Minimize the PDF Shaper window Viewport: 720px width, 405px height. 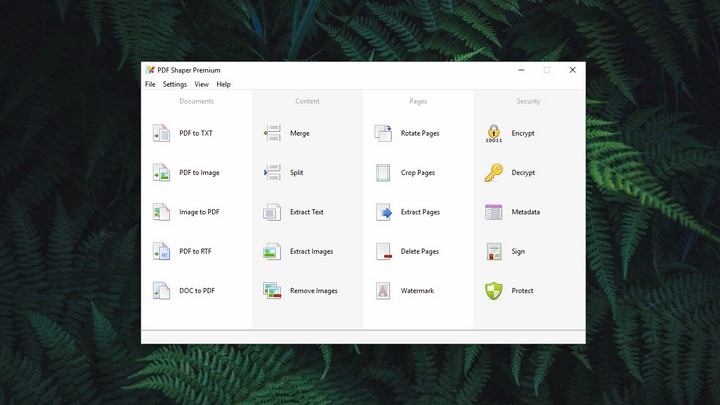click(x=521, y=70)
